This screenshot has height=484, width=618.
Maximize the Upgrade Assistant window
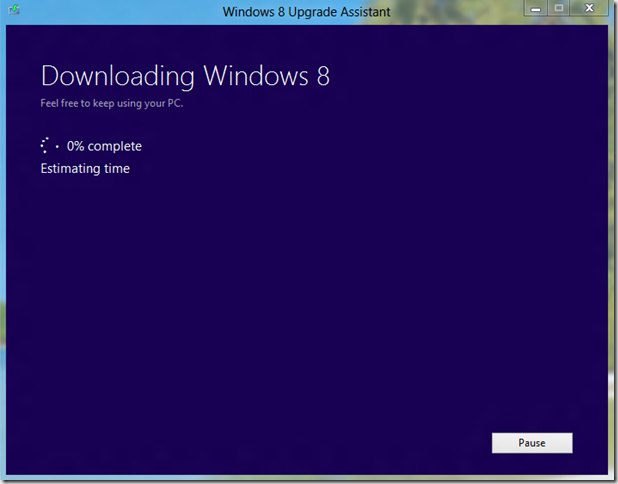[559, 8]
